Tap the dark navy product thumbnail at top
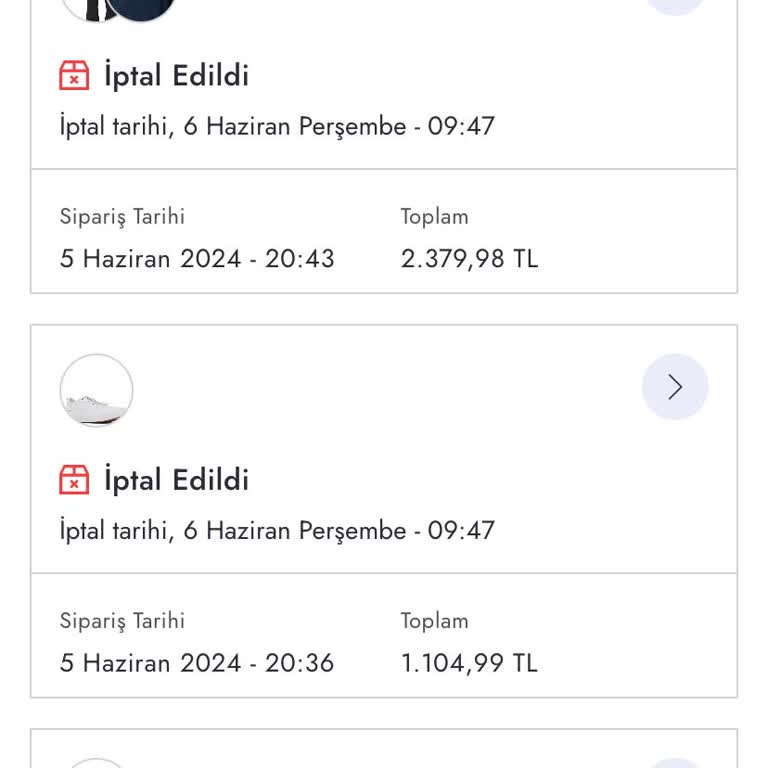This screenshot has height=768, width=768. [x=141, y=8]
